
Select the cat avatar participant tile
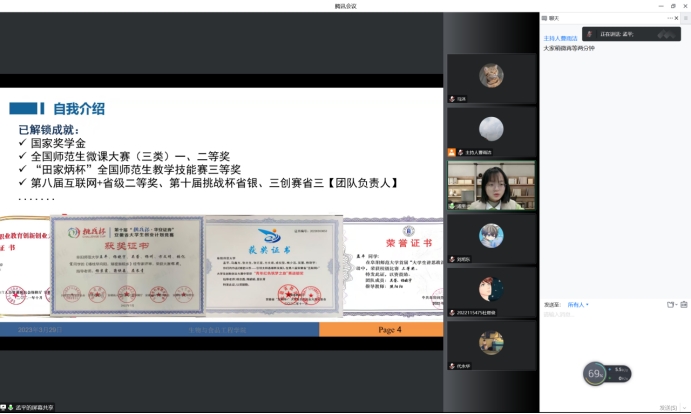click(x=490, y=74)
